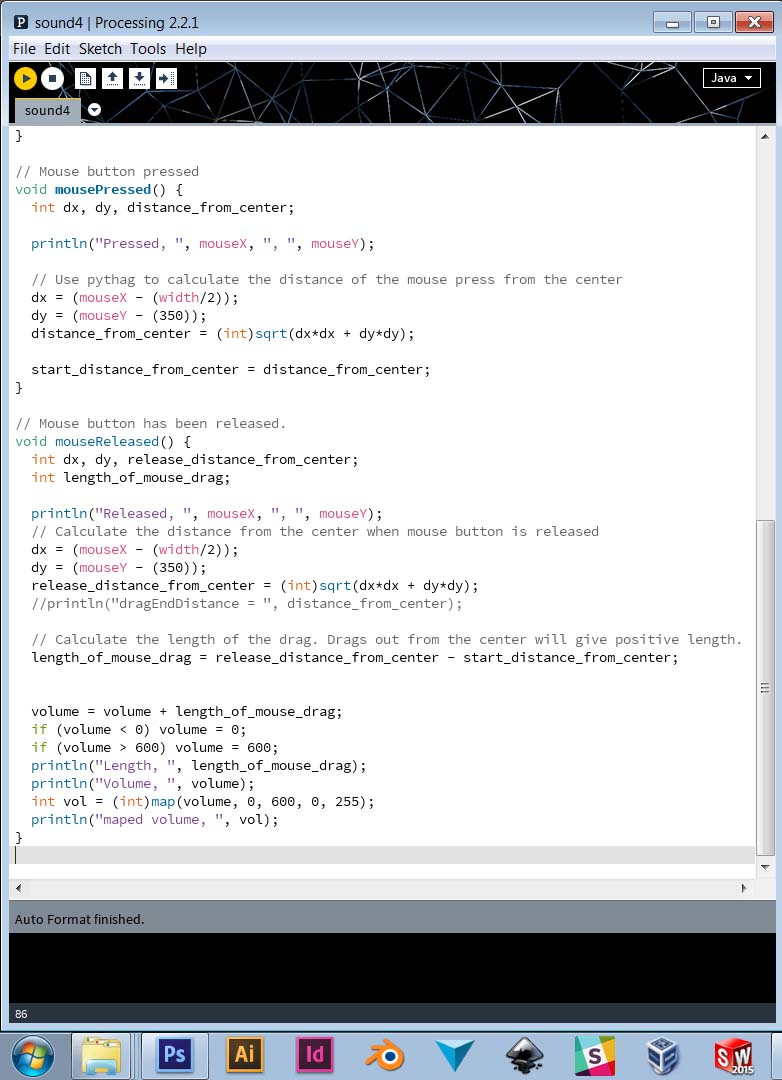Click the vertical scrollbar down arrow
The height and width of the screenshot is (1080, 782).
765,867
